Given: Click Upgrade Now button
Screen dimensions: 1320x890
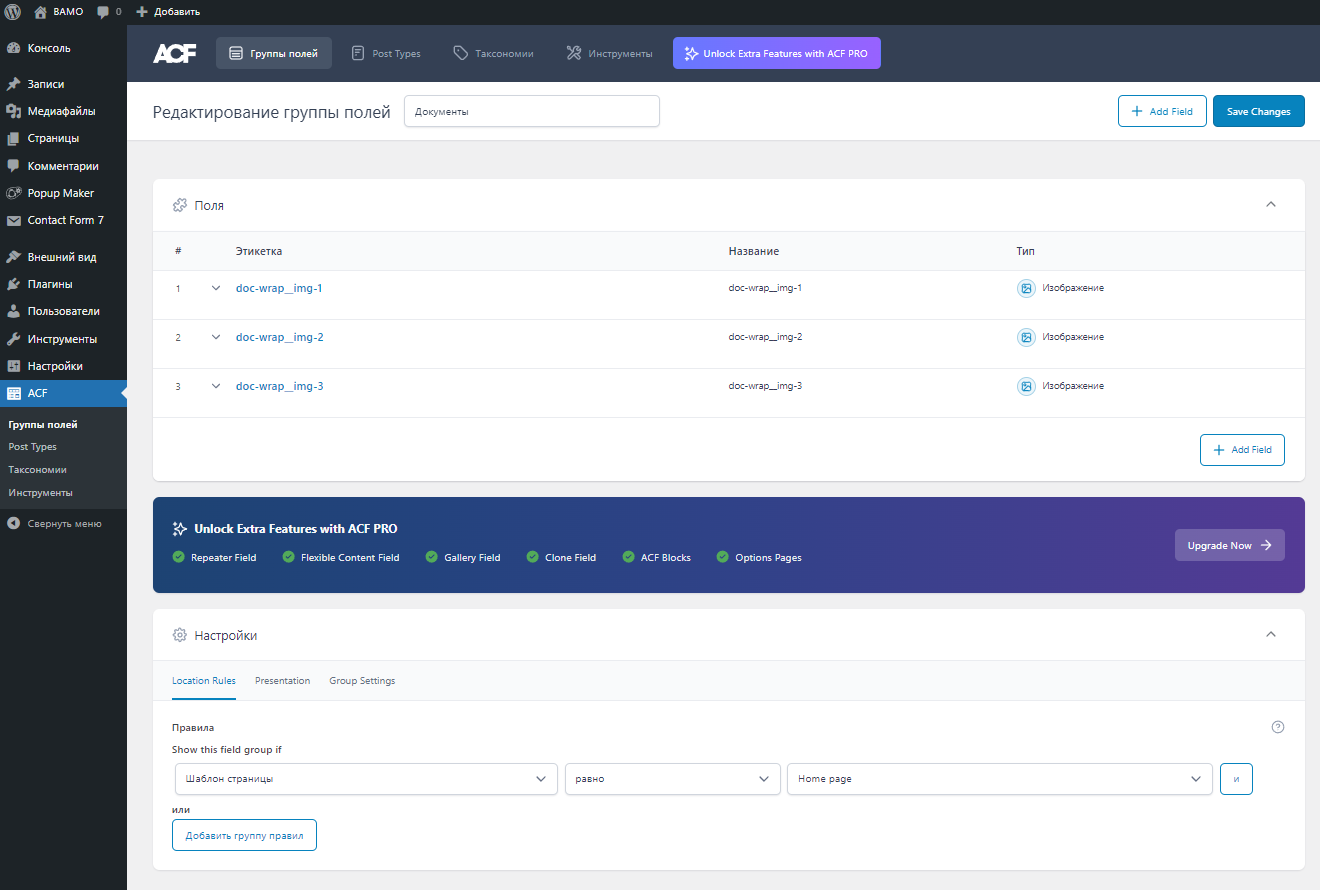Looking at the screenshot, I should point(1230,545).
